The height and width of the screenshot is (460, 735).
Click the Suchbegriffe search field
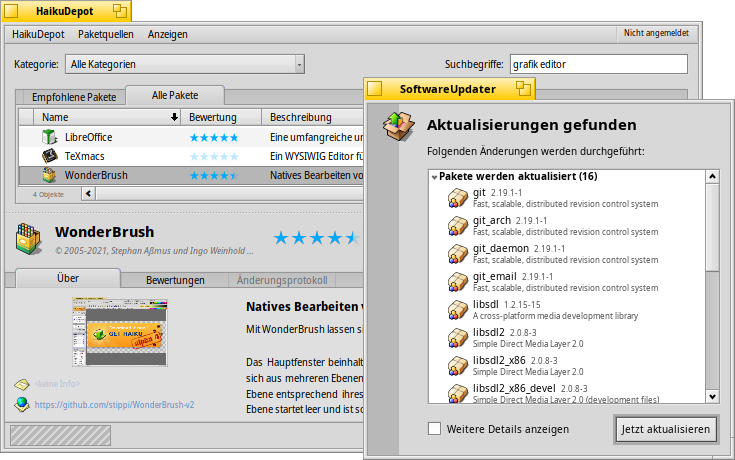(598, 65)
